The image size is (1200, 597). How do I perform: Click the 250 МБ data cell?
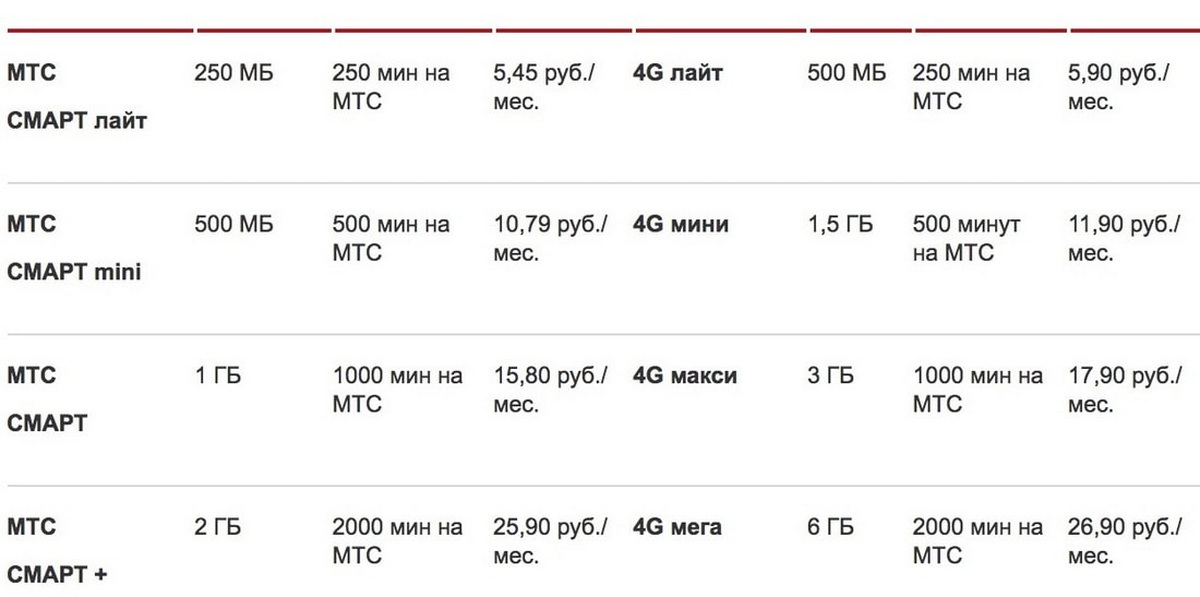(234, 73)
